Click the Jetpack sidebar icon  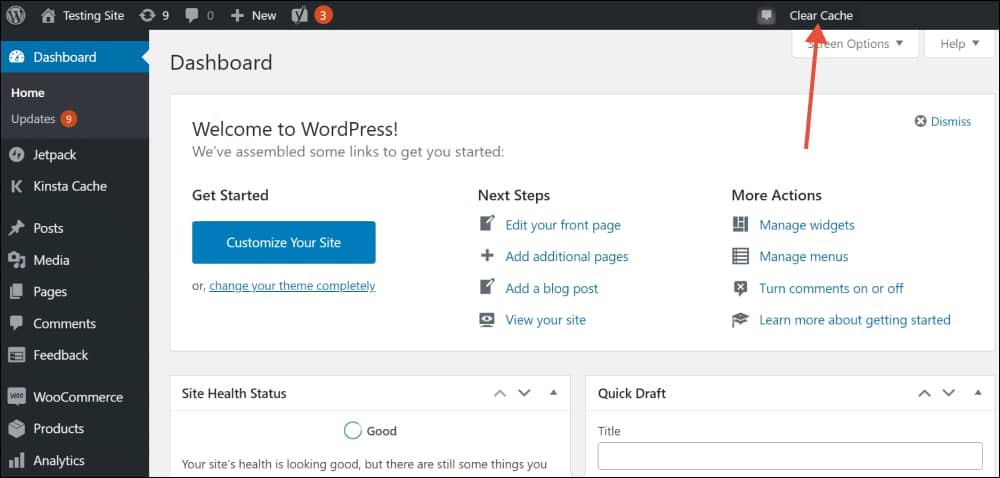[17, 155]
